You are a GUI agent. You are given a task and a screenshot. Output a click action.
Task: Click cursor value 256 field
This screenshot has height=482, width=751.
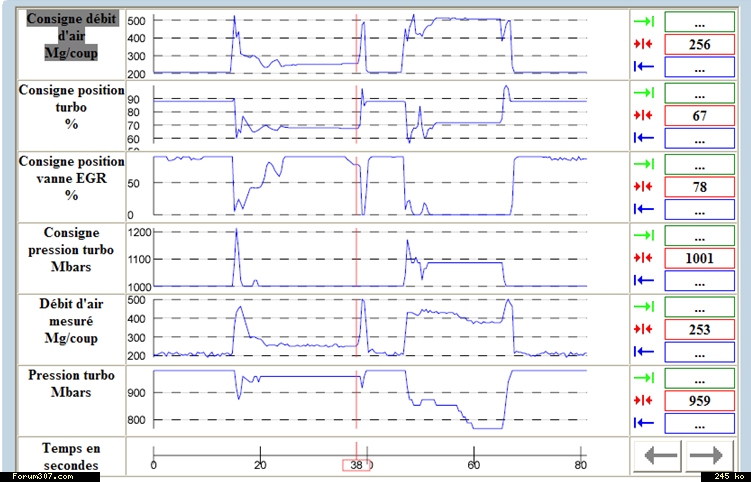(699, 45)
